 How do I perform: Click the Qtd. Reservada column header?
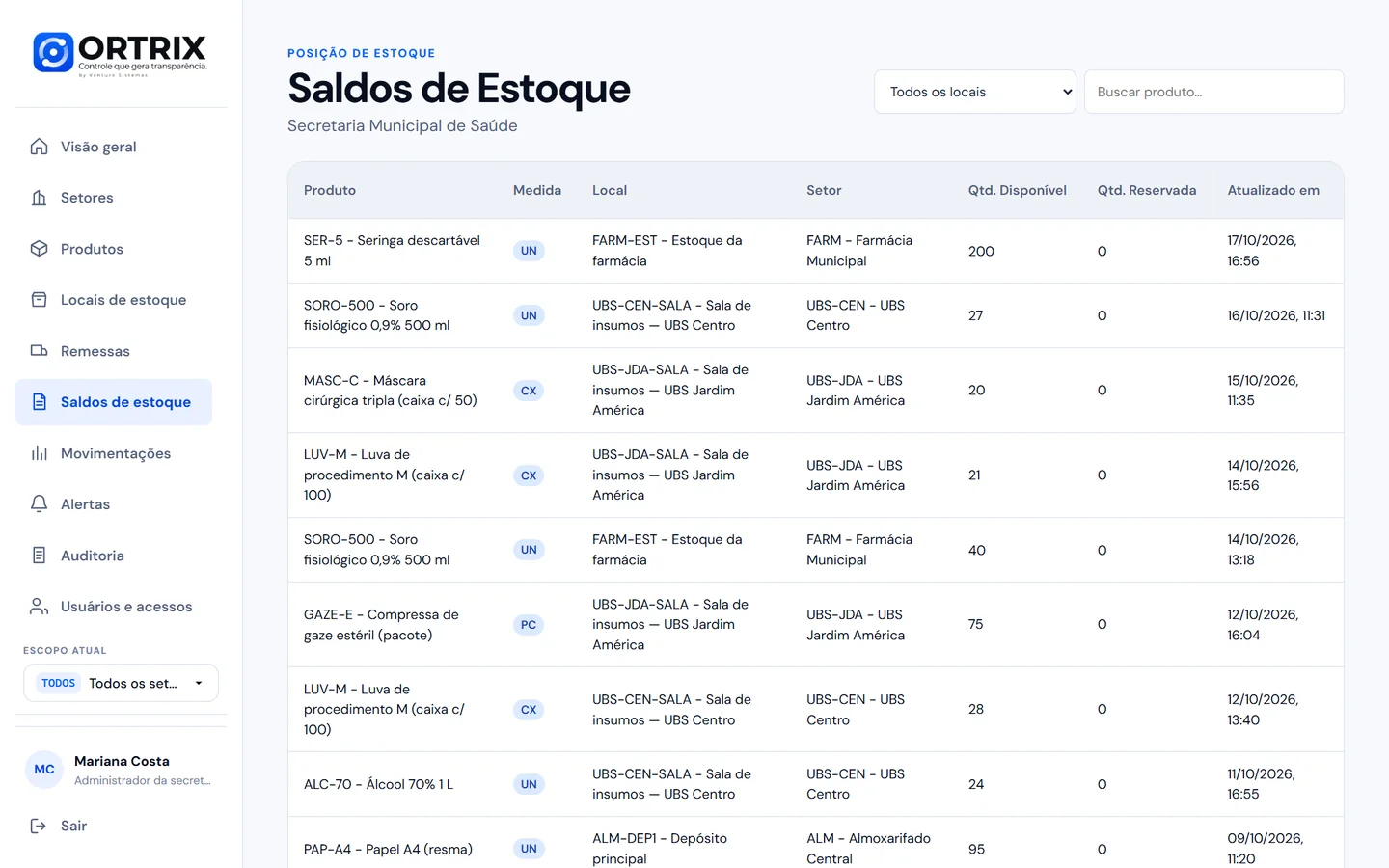1147,190
